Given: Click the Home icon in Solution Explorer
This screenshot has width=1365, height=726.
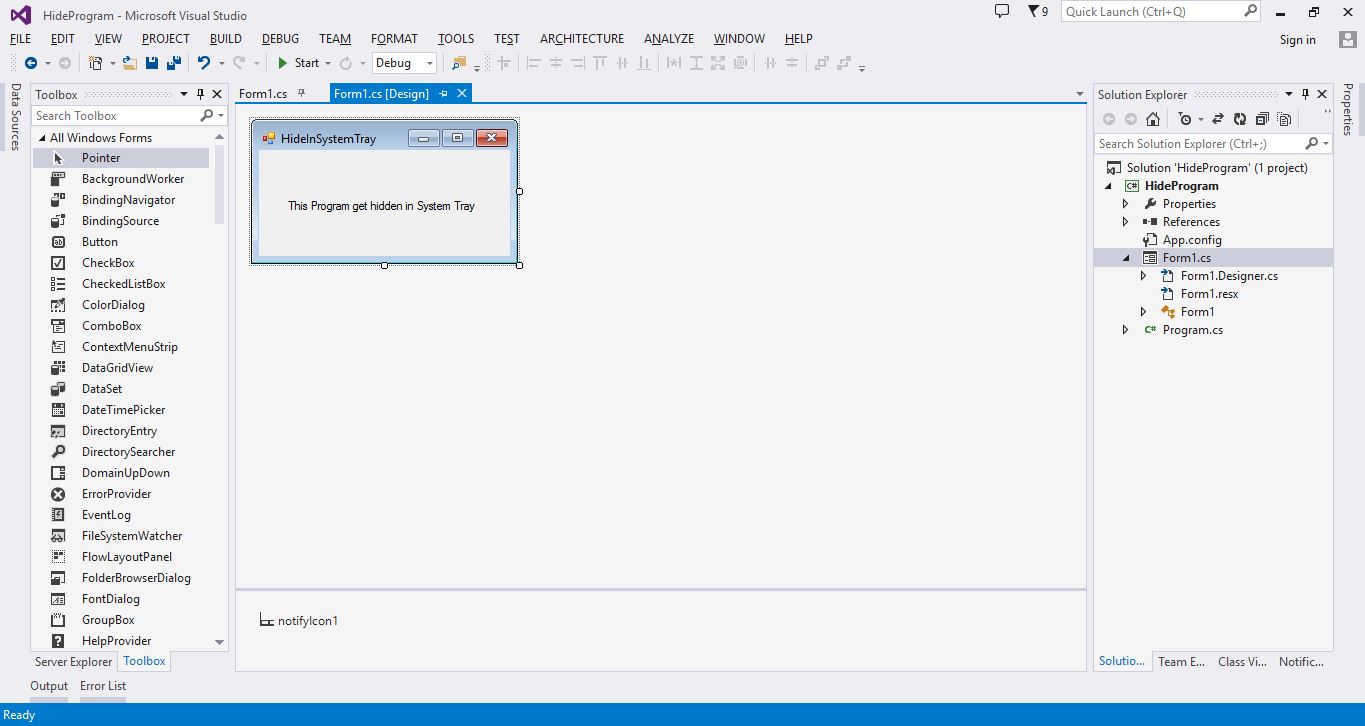Looking at the screenshot, I should click(1152, 119).
